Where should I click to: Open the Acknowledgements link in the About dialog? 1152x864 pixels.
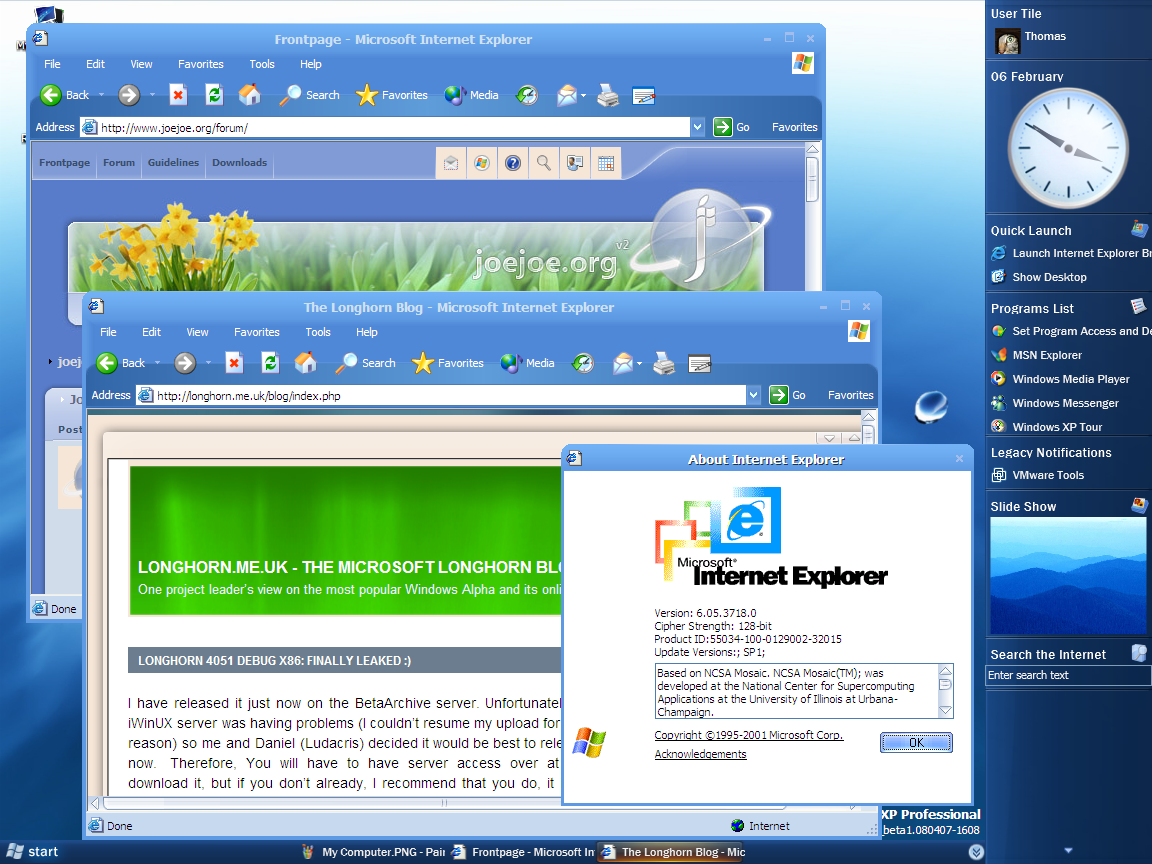700,754
